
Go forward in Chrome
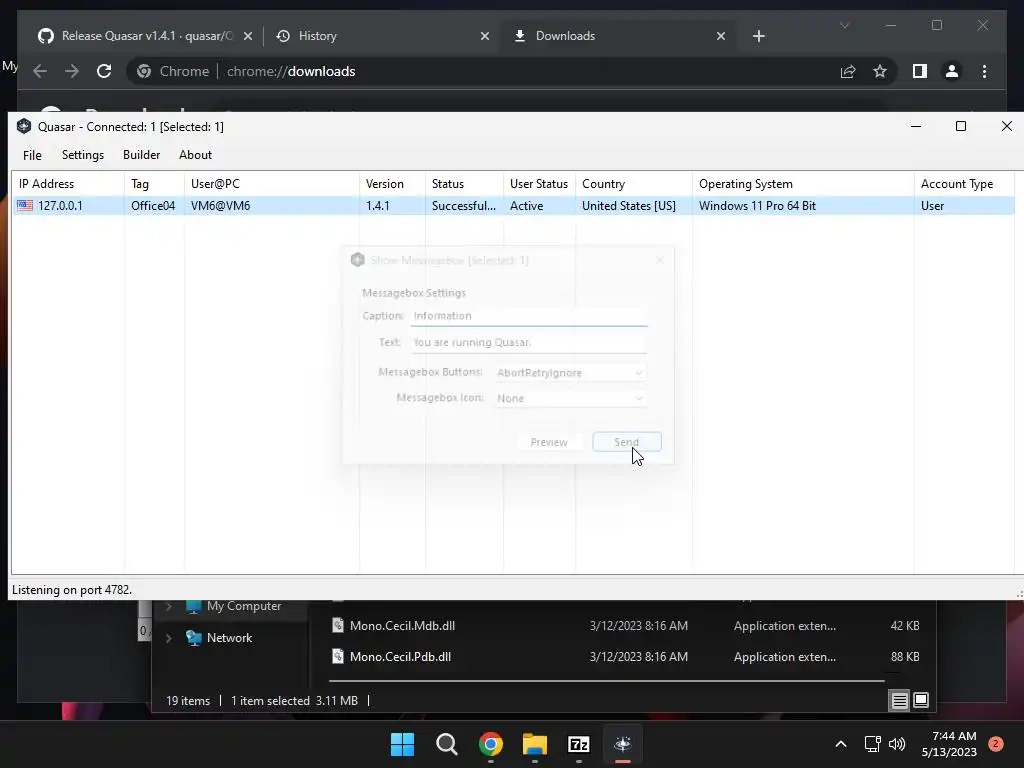pyautogui.click(x=72, y=71)
